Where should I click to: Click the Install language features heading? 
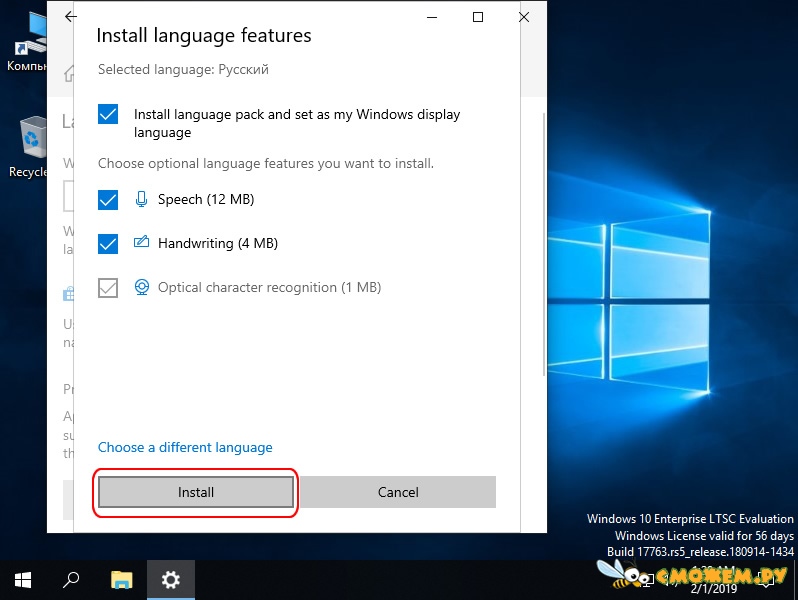[x=204, y=36]
